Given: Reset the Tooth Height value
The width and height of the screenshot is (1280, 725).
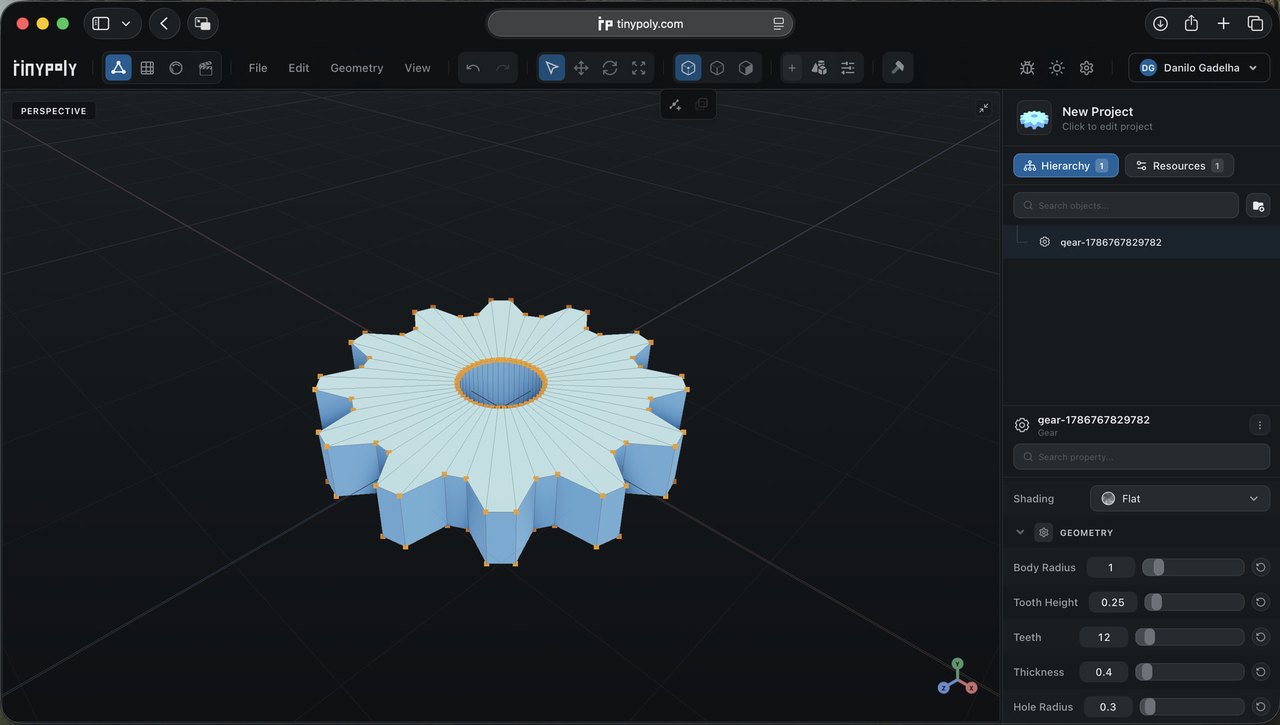Looking at the screenshot, I should pyautogui.click(x=1261, y=602).
